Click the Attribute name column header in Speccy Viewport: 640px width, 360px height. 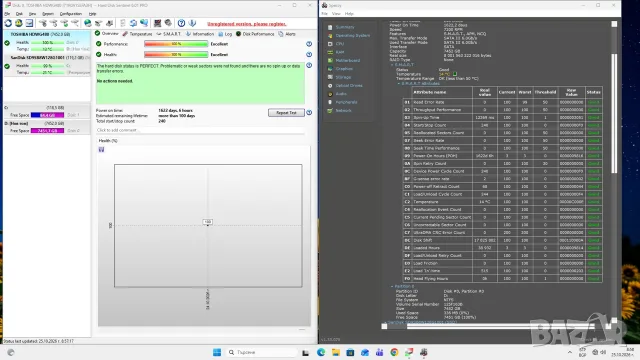point(442,92)
